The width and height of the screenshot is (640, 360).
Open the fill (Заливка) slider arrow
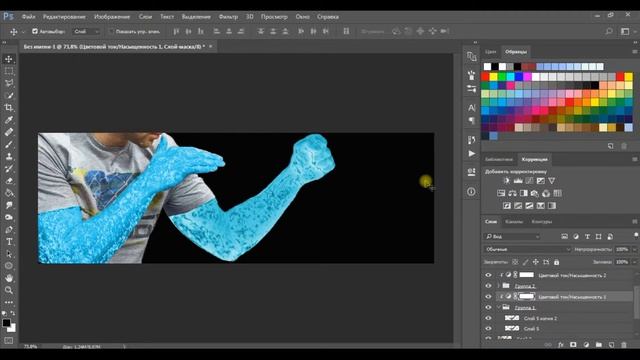click(634, 262)
